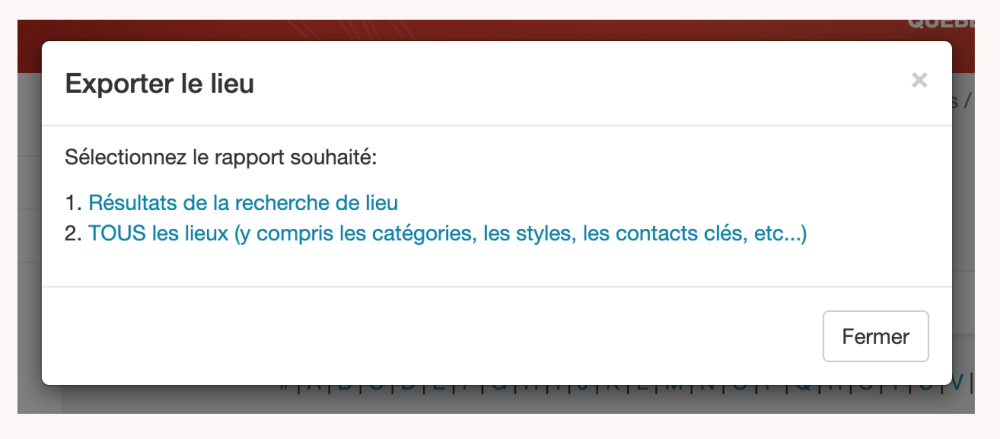Choose letter M in the alphabet filter

click(x=674, y=385)
